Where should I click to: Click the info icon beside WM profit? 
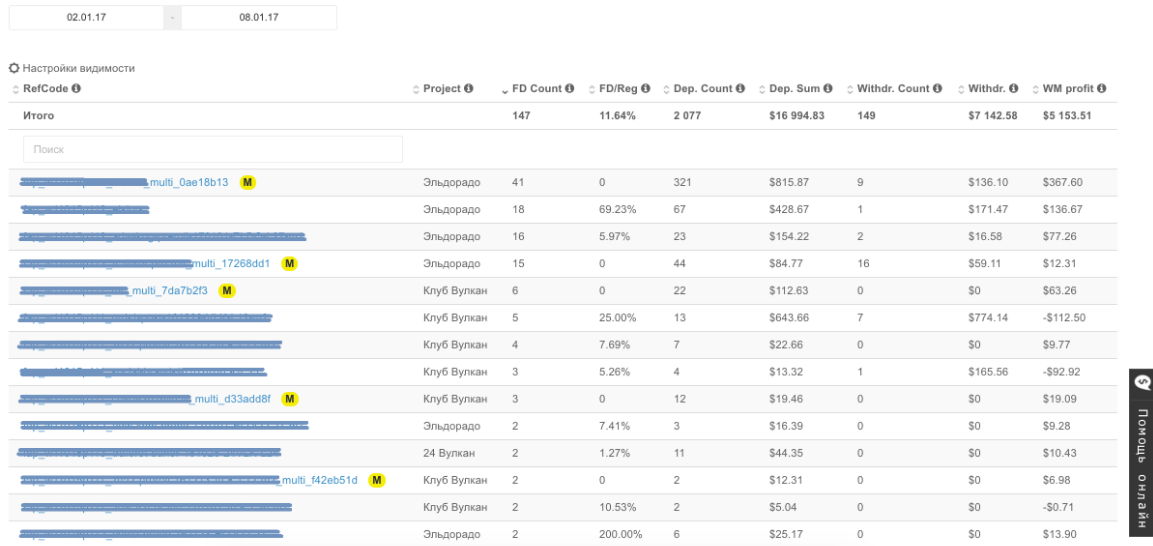(1102, 90)
